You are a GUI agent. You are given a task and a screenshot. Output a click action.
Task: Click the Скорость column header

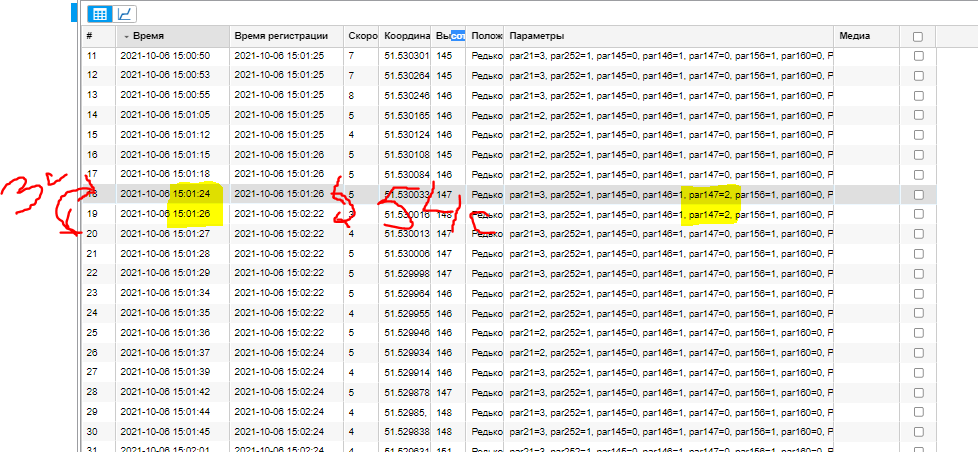361,36
